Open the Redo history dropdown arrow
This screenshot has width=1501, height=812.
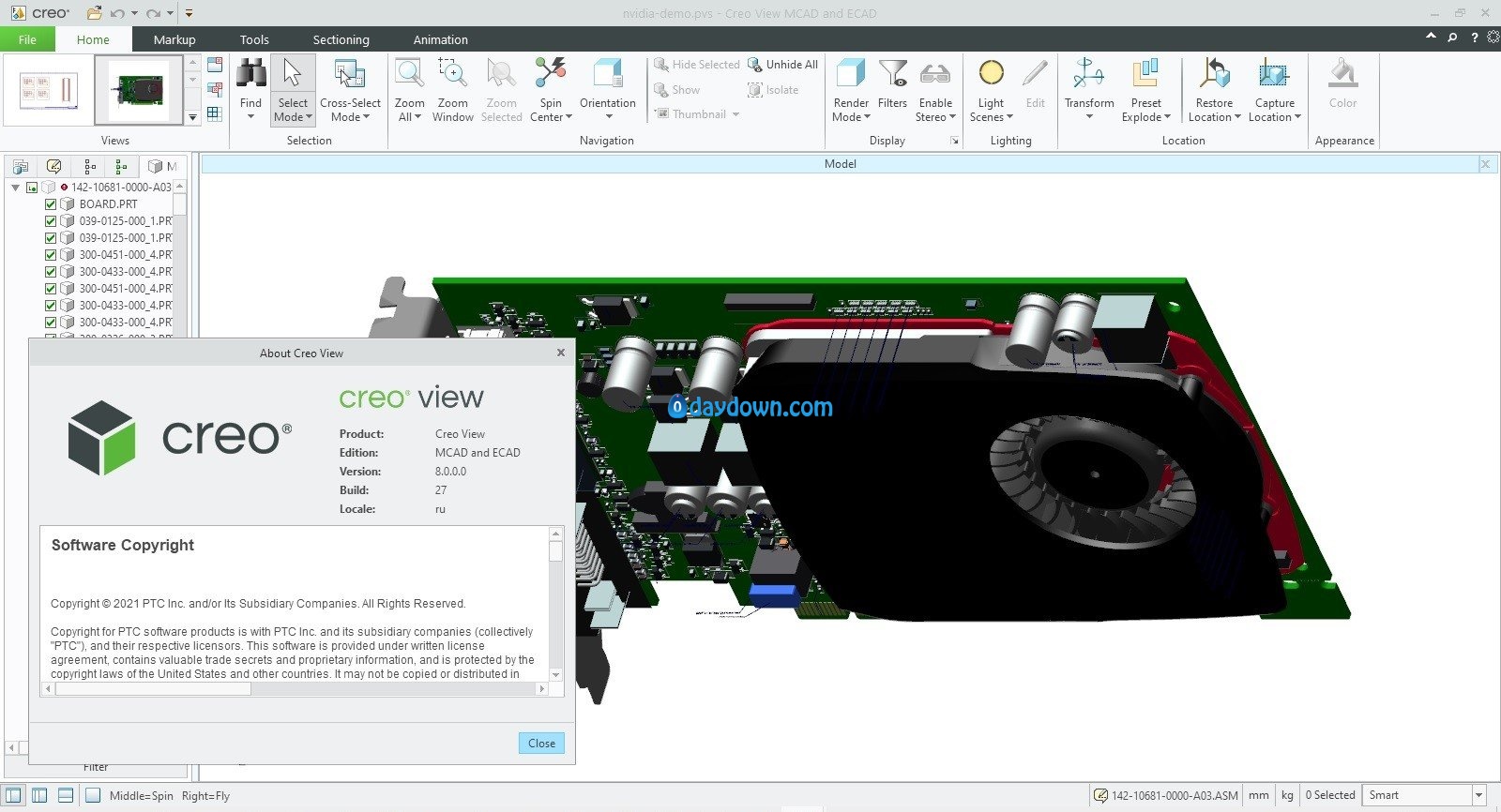click(170, 13)
